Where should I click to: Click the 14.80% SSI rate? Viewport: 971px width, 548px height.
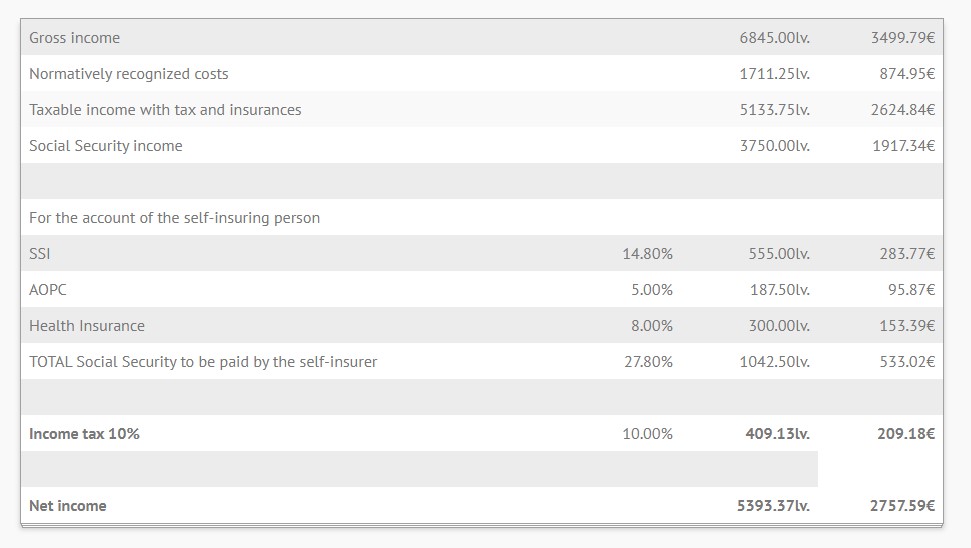(647, 254)
